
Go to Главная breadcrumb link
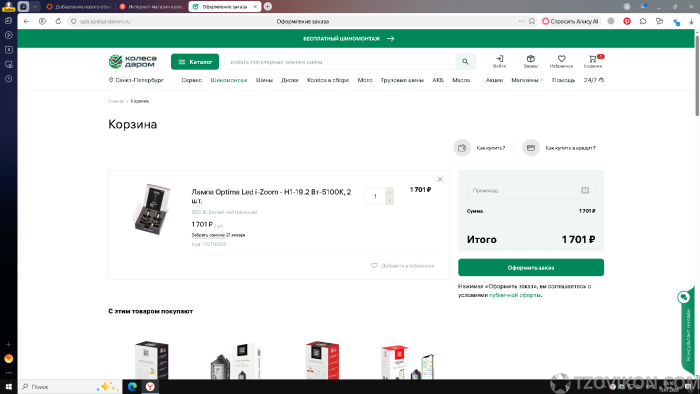pyautogui.click(x=116, y=101)
